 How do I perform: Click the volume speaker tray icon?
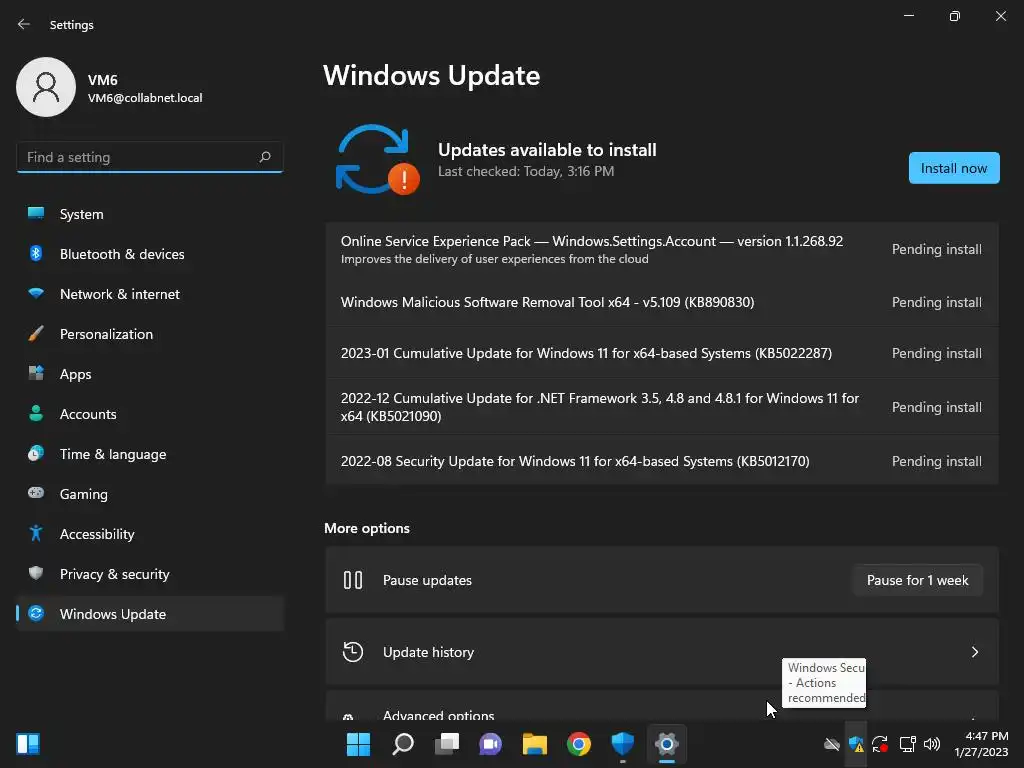(x=932, y=744)
